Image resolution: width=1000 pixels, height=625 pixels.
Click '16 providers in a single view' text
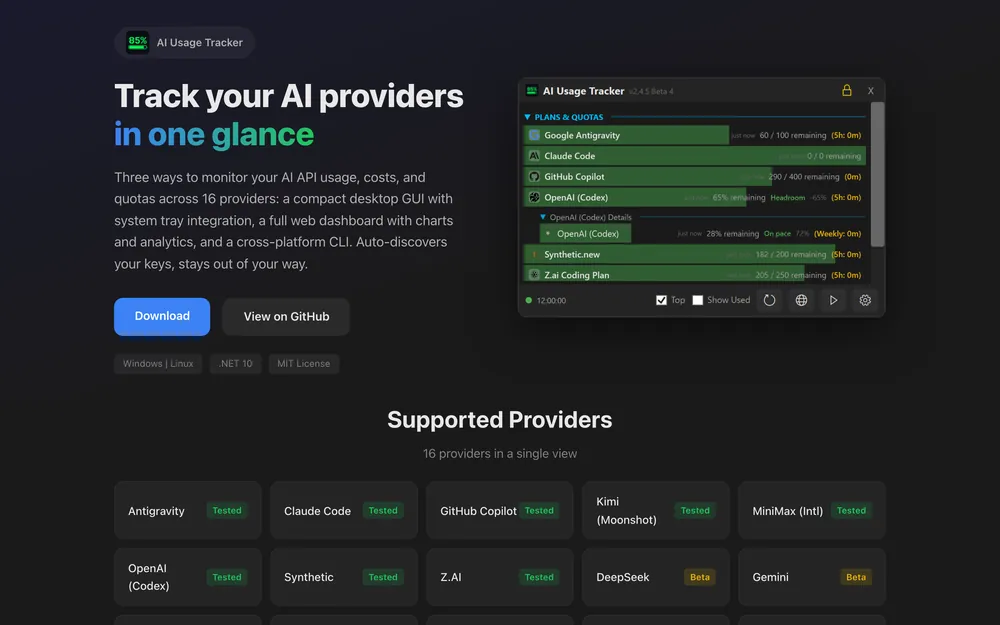point(500,453)
